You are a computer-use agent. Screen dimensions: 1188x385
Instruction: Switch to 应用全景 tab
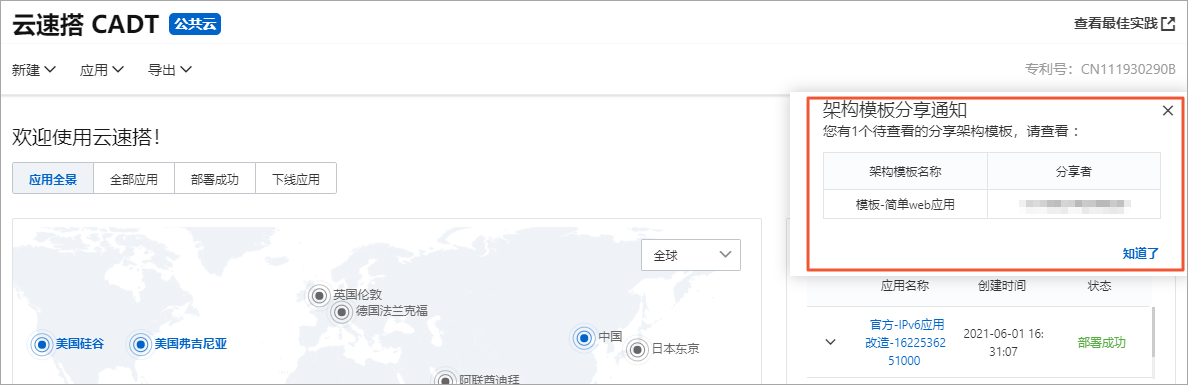pyautogui.click(x=53, y=180)
